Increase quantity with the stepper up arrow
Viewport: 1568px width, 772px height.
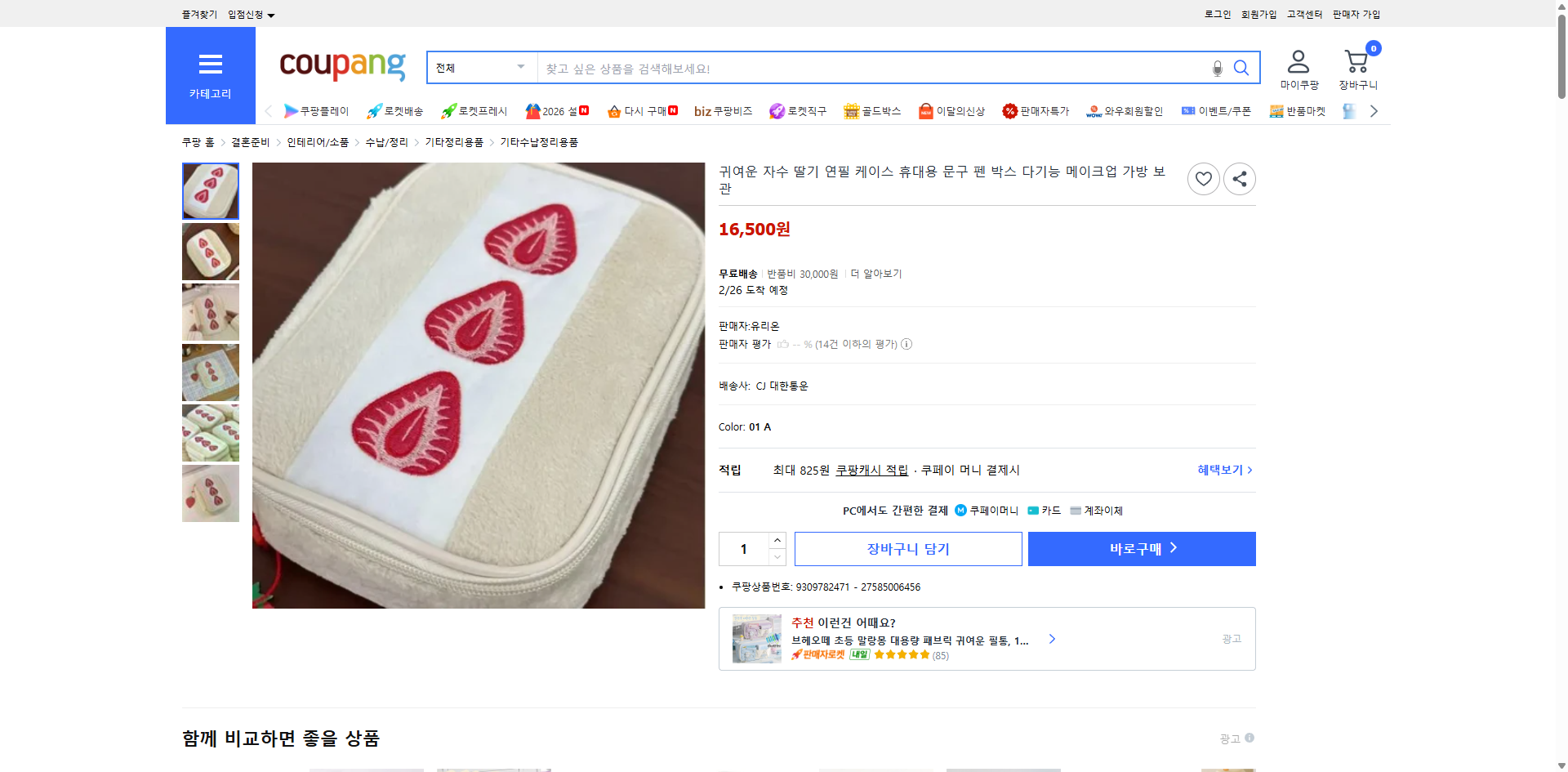point(777,540)
